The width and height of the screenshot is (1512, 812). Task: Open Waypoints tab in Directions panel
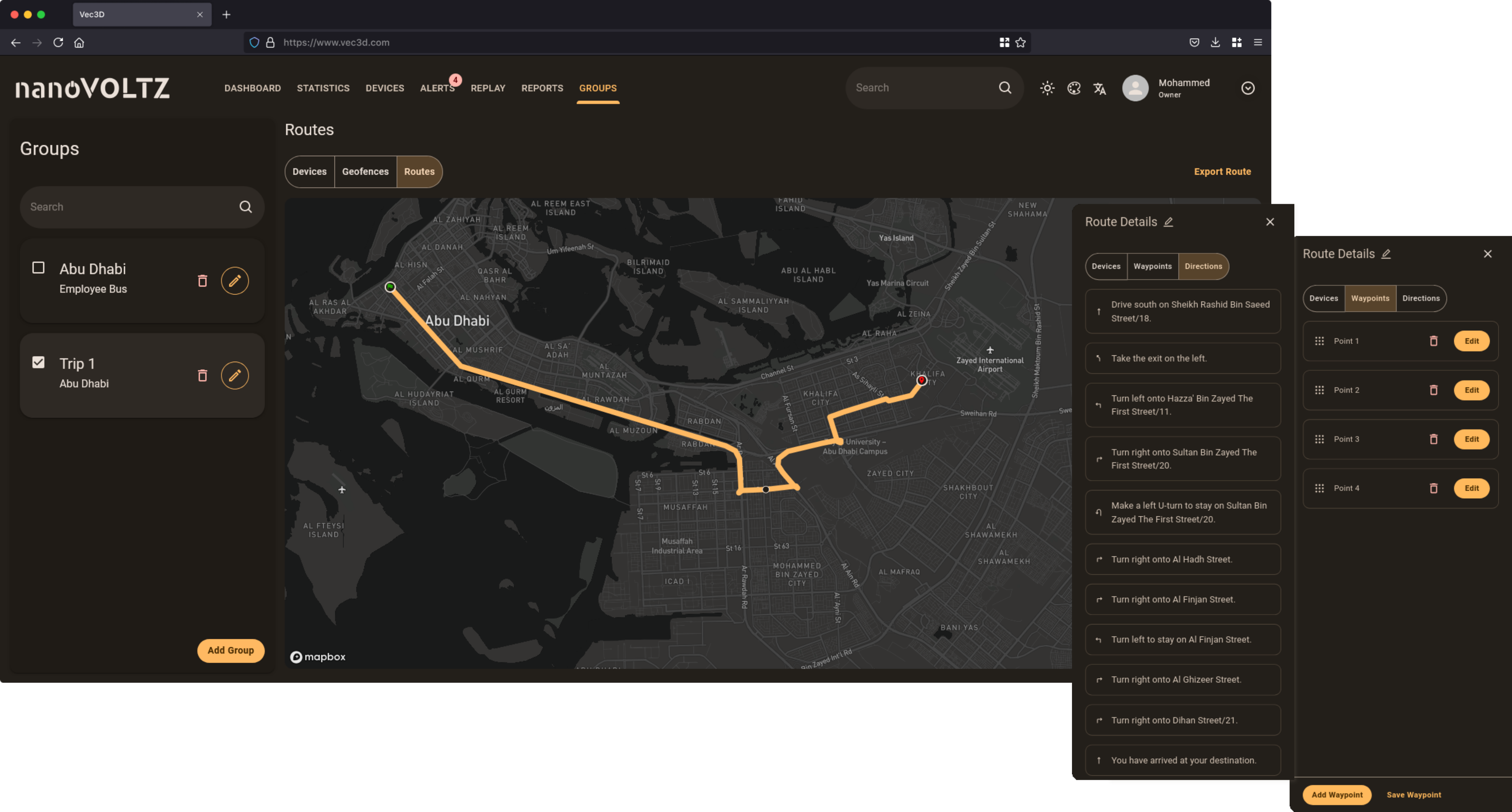(1152, 266)
